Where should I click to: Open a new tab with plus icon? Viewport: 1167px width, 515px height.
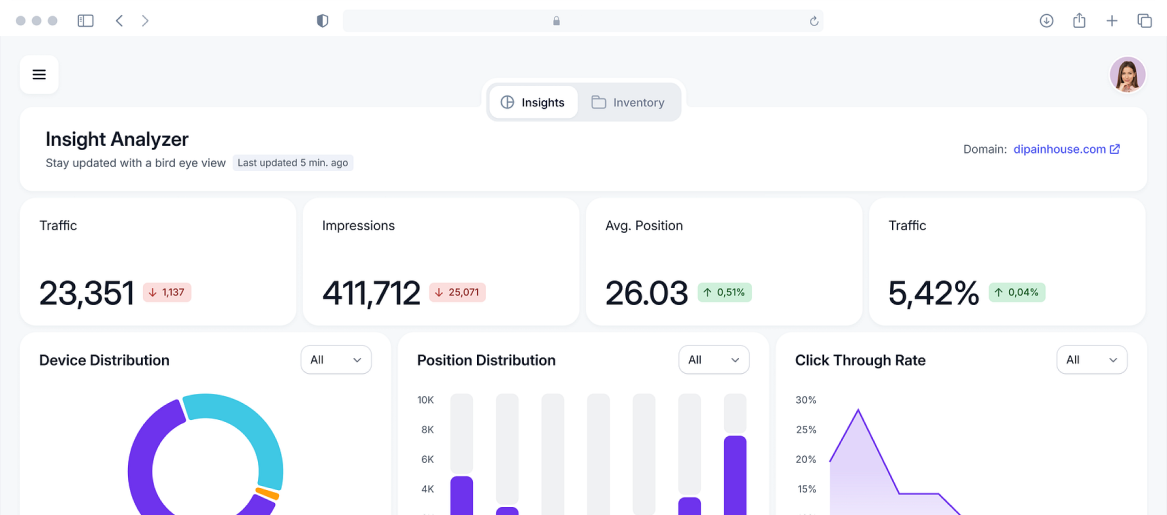1112,21
